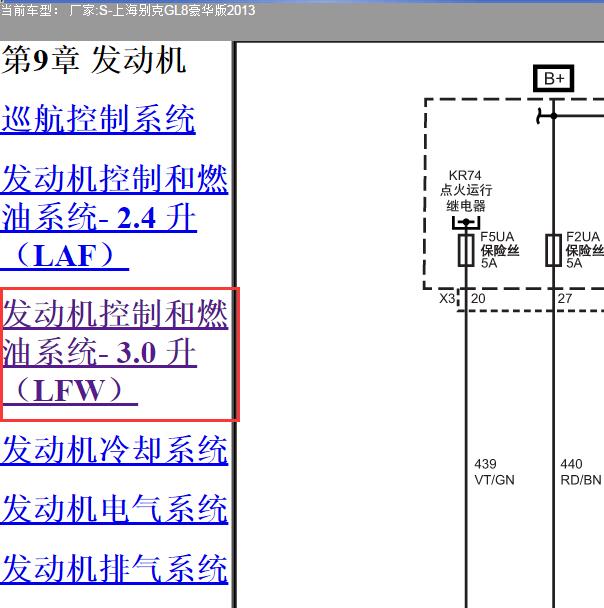Click connector pin number 20
Screen dimensions: 604x608
[478, 299]
